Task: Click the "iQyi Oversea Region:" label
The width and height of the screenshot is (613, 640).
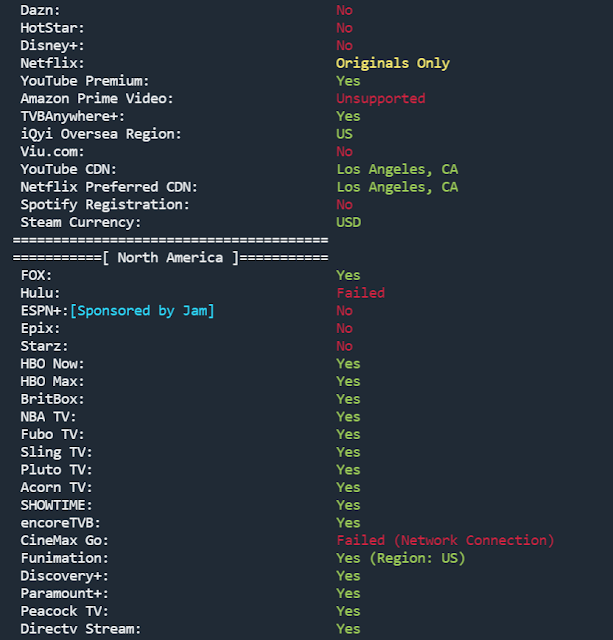Action: [101, 134]
